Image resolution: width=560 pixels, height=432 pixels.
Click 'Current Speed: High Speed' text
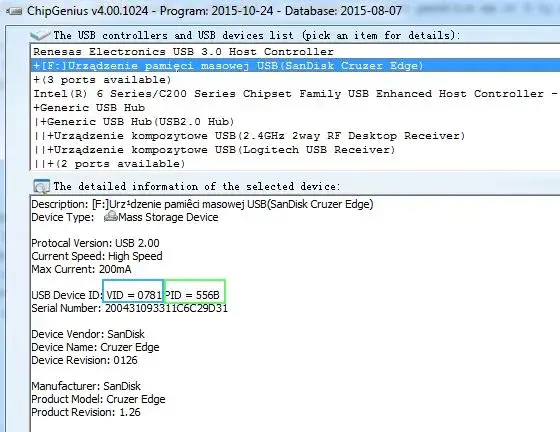(x=97, y=256)
